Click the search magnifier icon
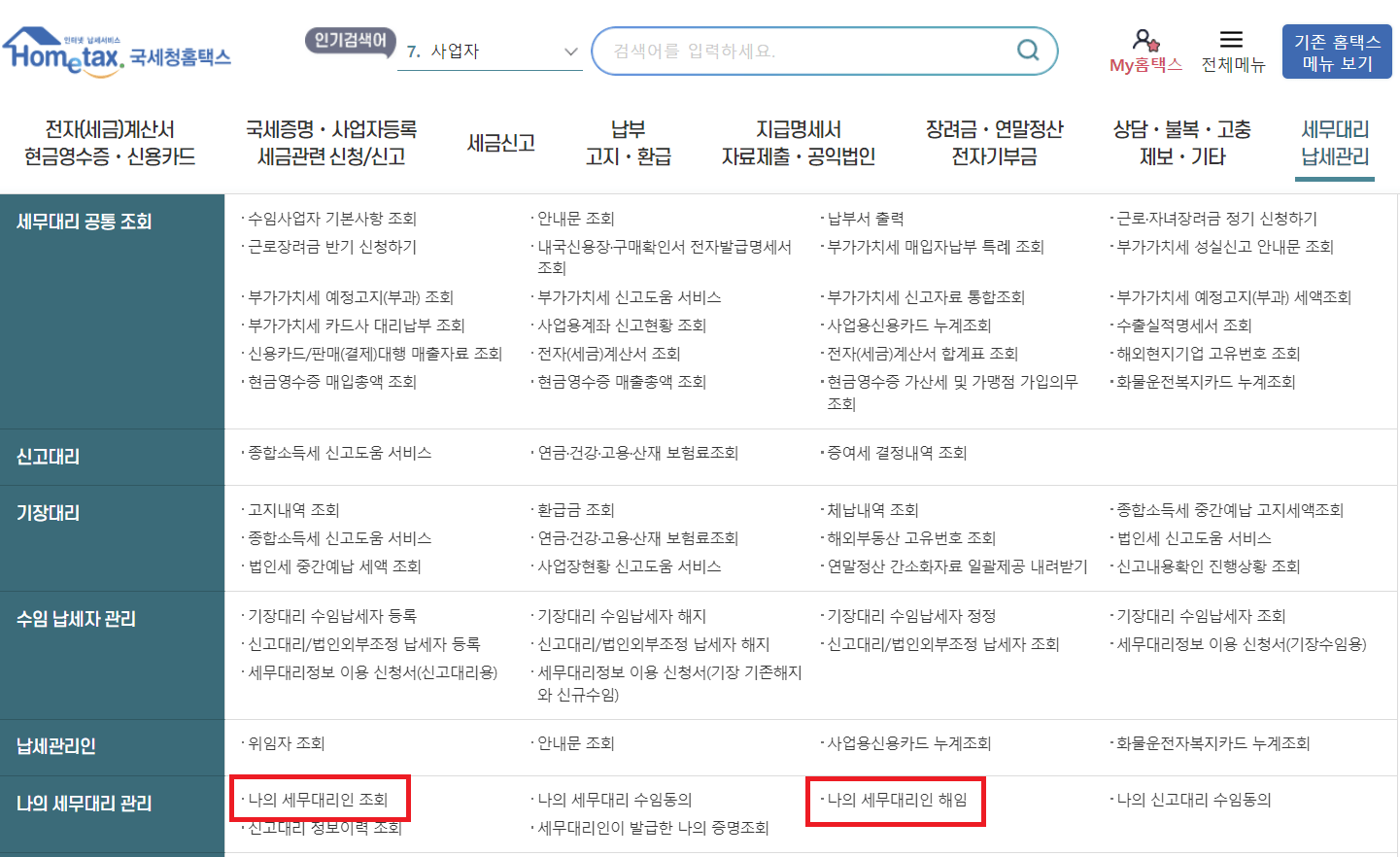Screen dimensions: 1400x857 (1027, 50)
